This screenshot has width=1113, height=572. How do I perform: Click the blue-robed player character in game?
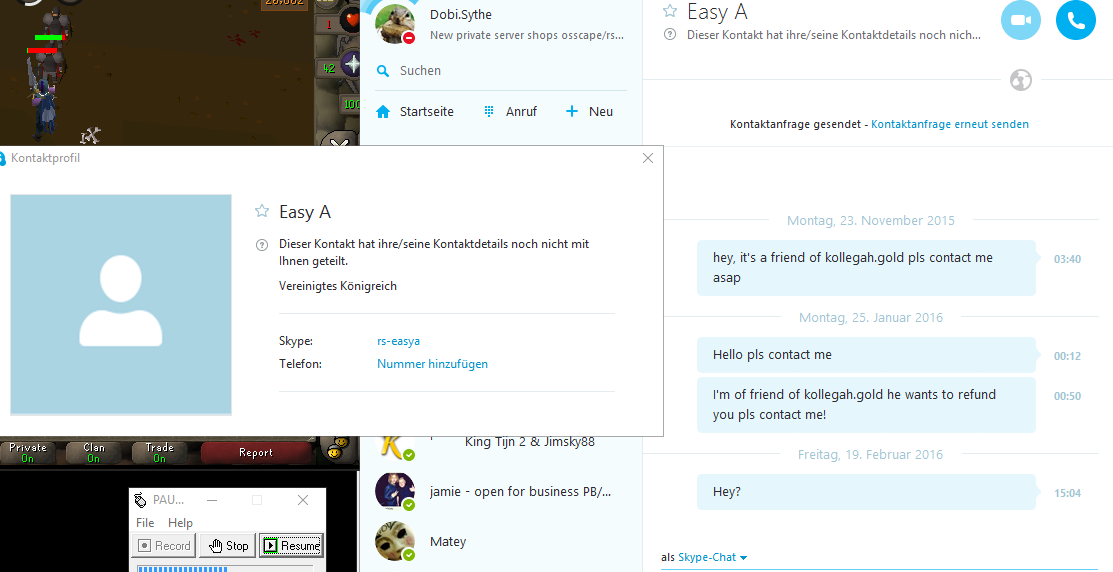click(x=43, y=106)
